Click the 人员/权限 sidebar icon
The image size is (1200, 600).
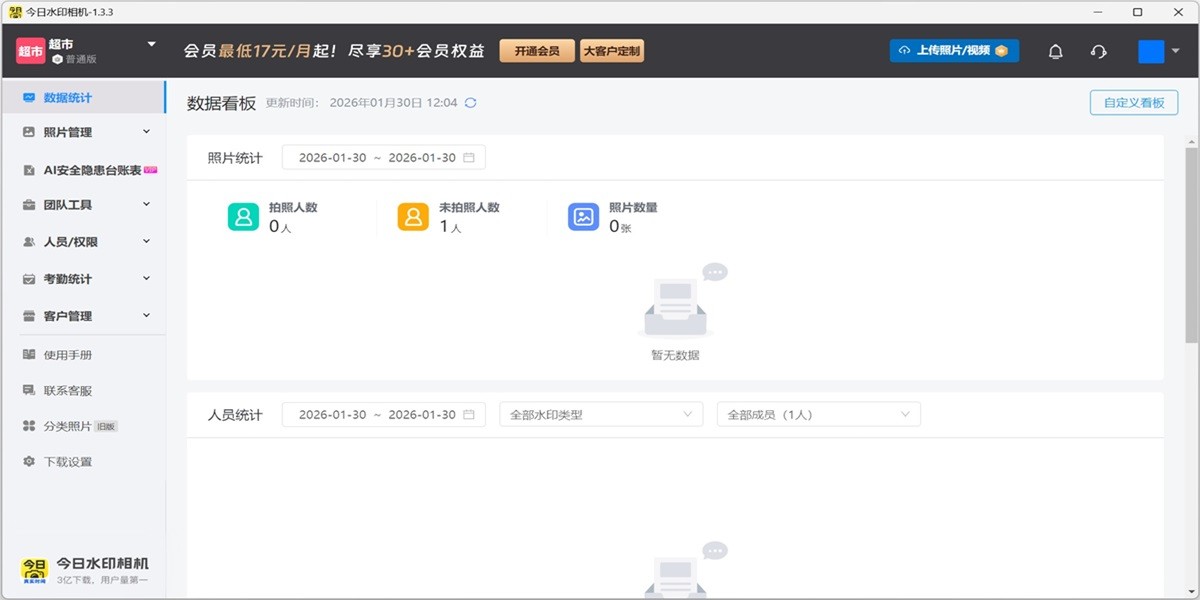click(x=28, y=241)
